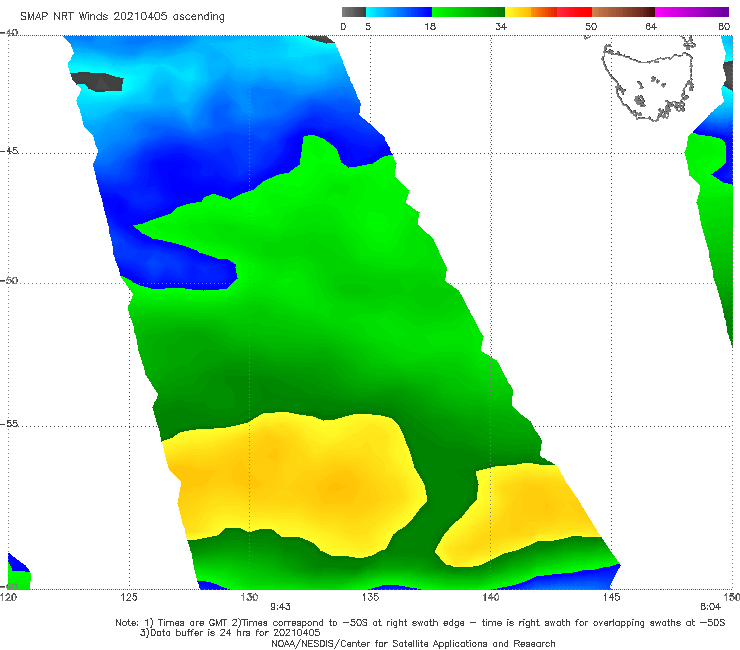Click the gray 0–5 segment of color bar
Image resolution: width=740 pixels, height=650 pixels.
coord(353,12)
